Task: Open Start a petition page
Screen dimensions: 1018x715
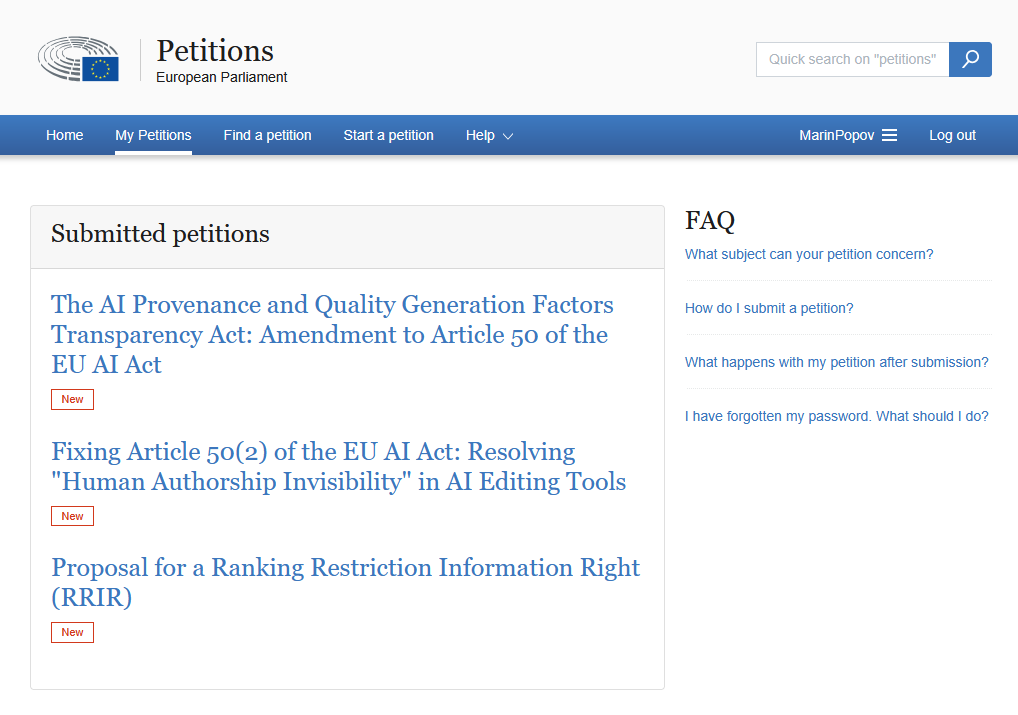Action: [388, 135]
